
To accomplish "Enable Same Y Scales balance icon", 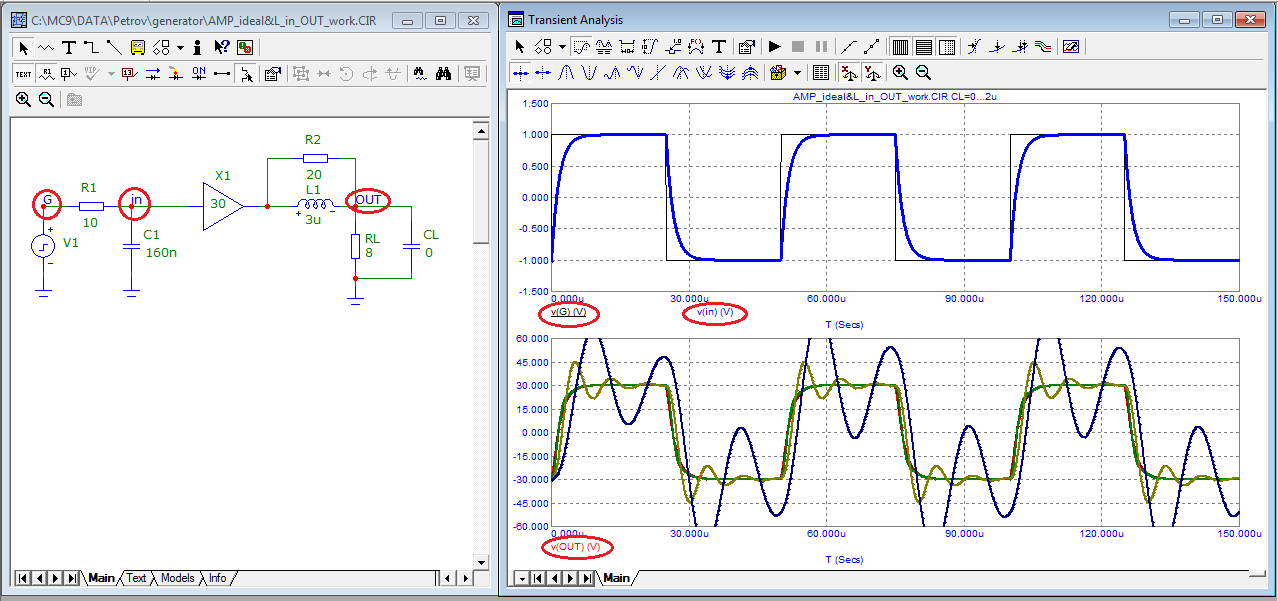I will (x=872, y=73).
